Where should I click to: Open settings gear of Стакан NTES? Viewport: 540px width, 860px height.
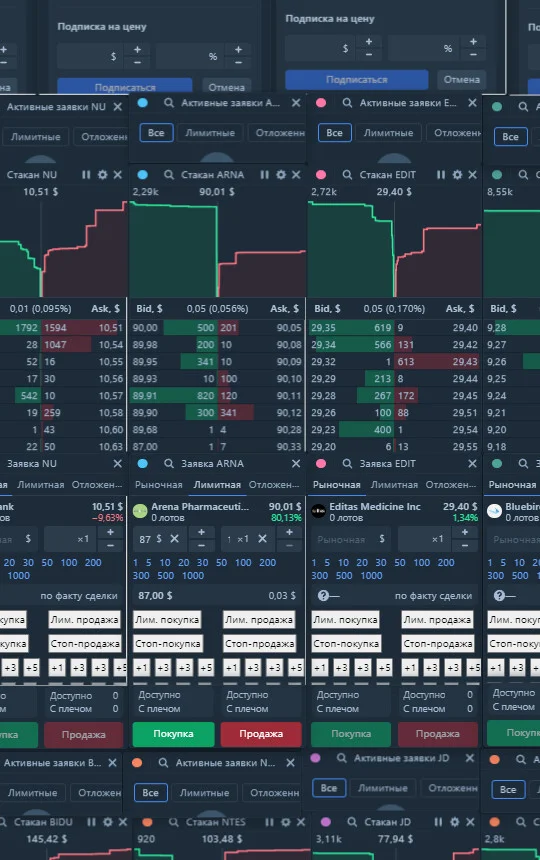click(286, 822)
